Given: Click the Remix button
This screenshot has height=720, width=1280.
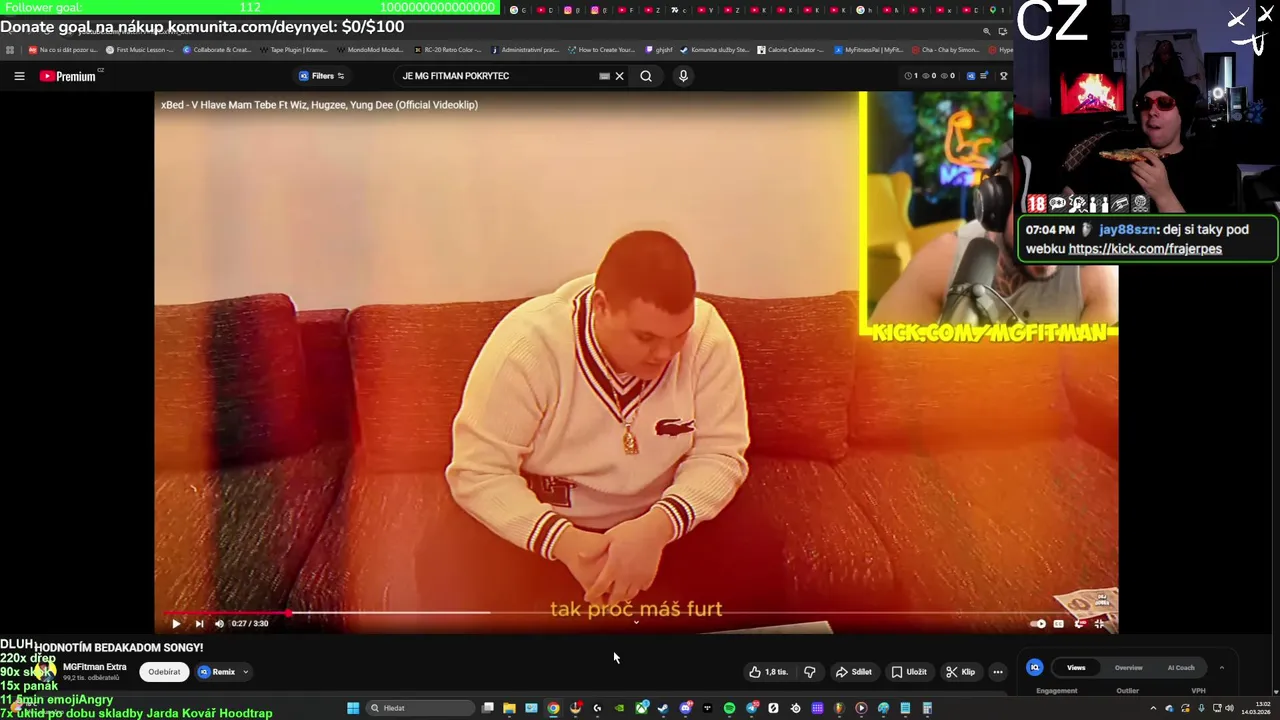Looking at the screenshot, I should [x=217, y=672].
